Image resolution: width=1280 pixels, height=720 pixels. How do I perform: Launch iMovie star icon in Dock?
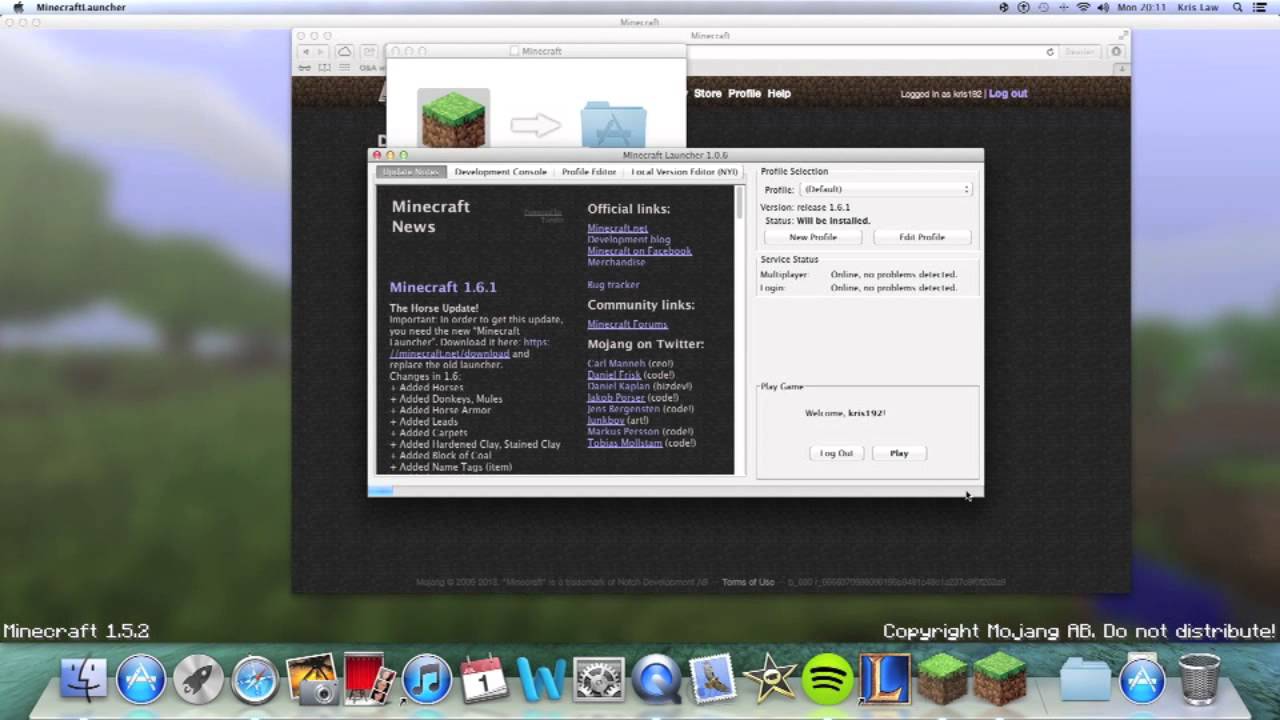click(770, 679)
